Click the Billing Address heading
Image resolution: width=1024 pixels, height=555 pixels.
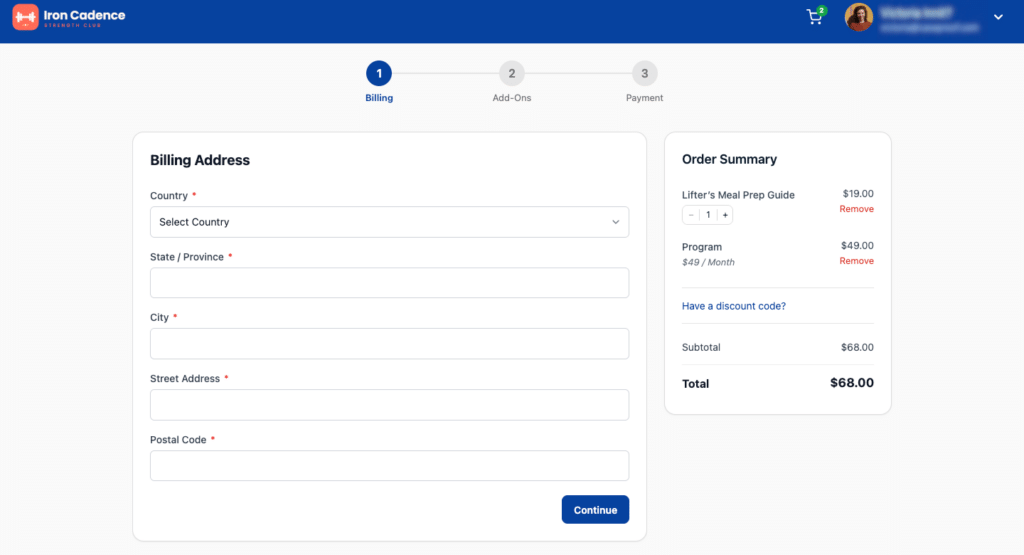200,160
